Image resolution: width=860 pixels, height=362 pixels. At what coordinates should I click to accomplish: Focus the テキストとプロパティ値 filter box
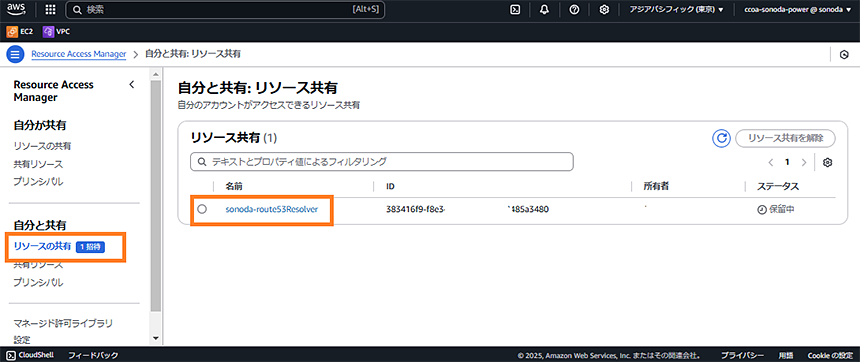[x=382, y=162]
